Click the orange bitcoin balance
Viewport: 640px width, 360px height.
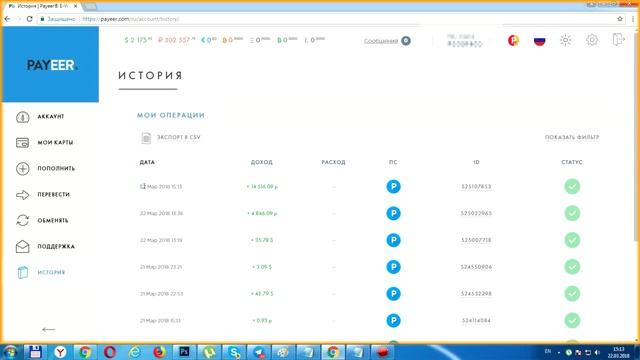pyautogui.click(x=232, y=40)
